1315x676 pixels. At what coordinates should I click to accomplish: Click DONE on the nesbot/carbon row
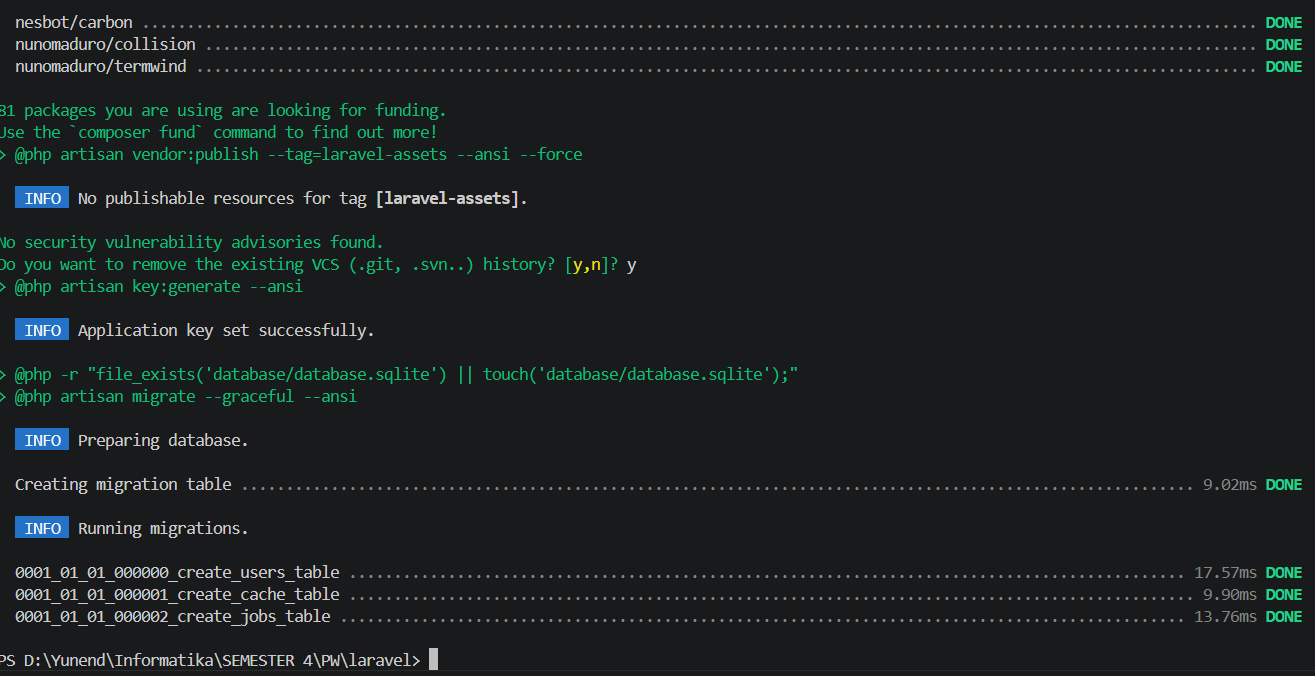point(1284,22)
